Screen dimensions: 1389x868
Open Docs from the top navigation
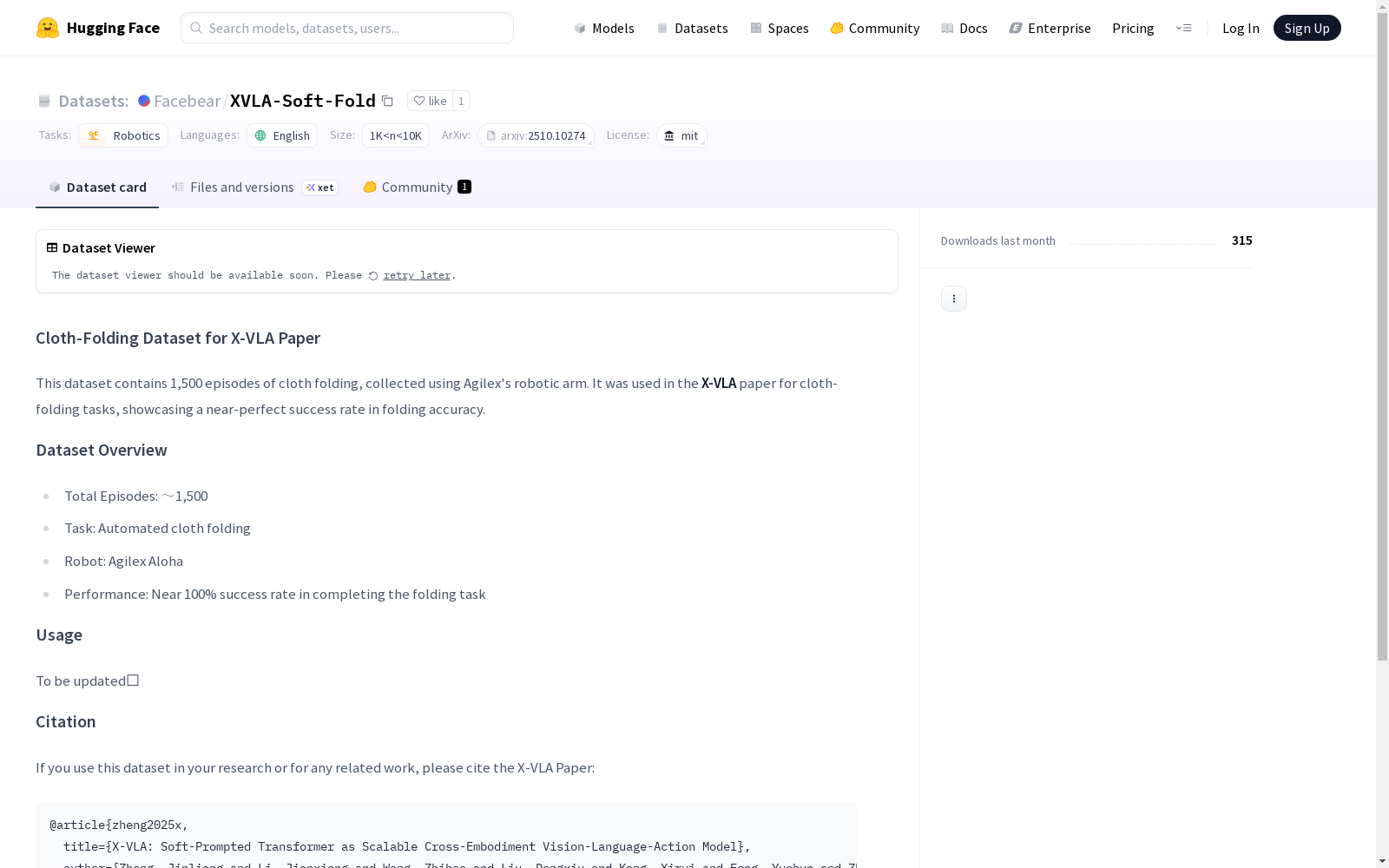[x=964, y=28]
